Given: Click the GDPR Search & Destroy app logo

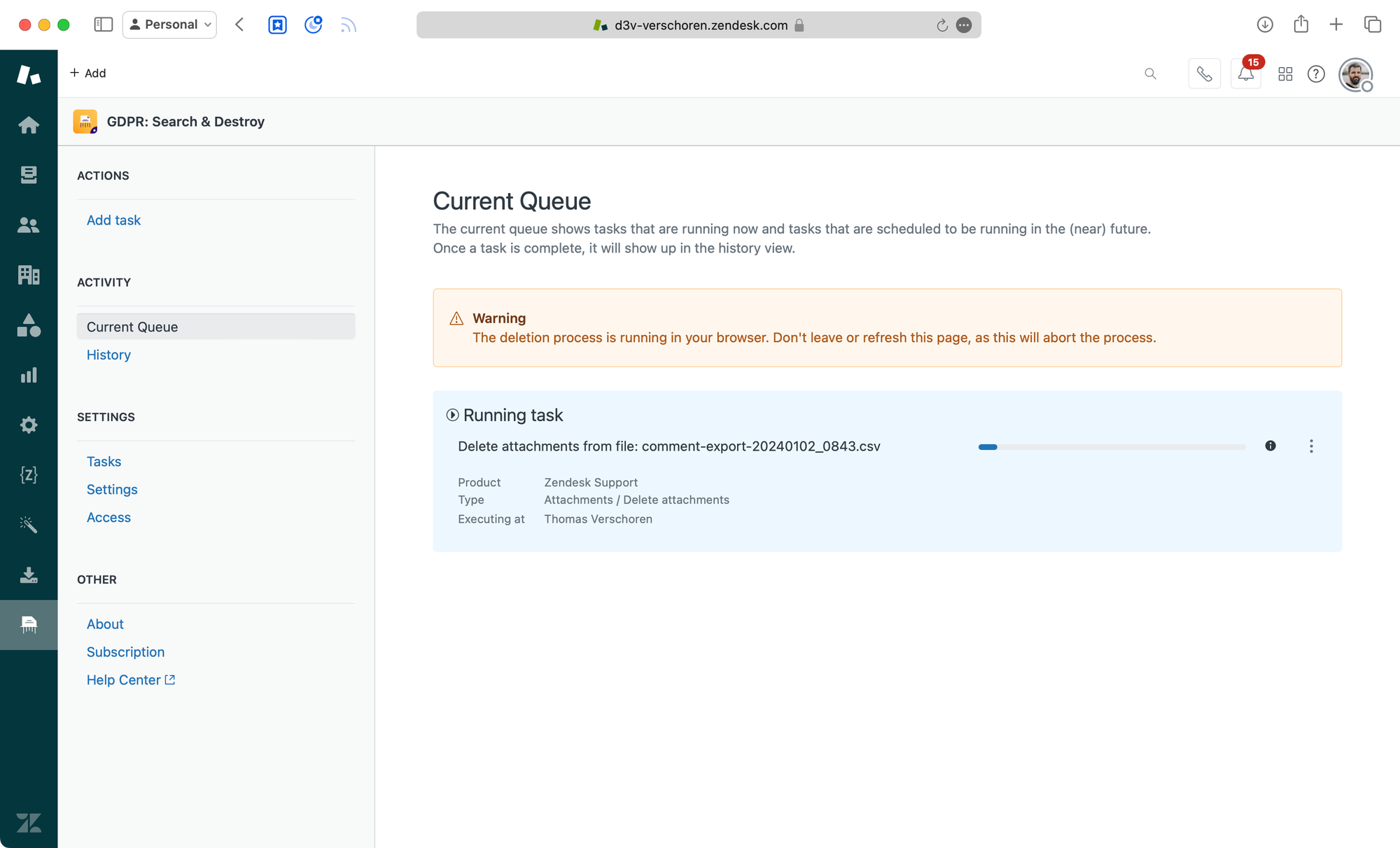Looking at the screenshot, I should pos(85,122).
